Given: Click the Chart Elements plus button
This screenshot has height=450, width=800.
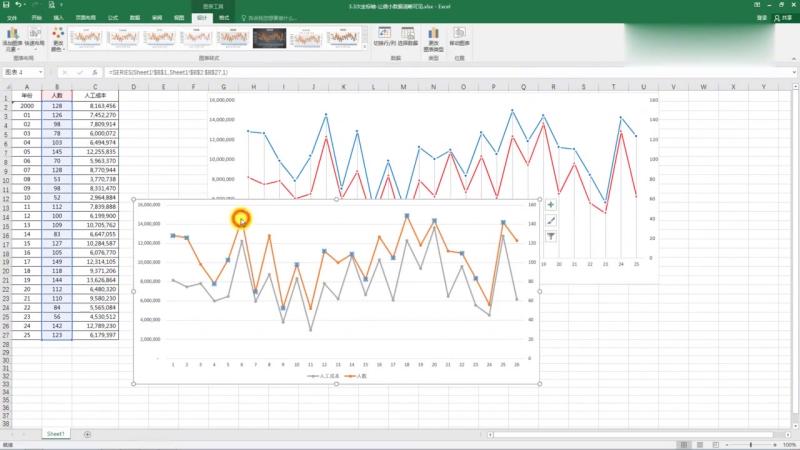Looking at the screenshot, I should click(x=551, y=205).
